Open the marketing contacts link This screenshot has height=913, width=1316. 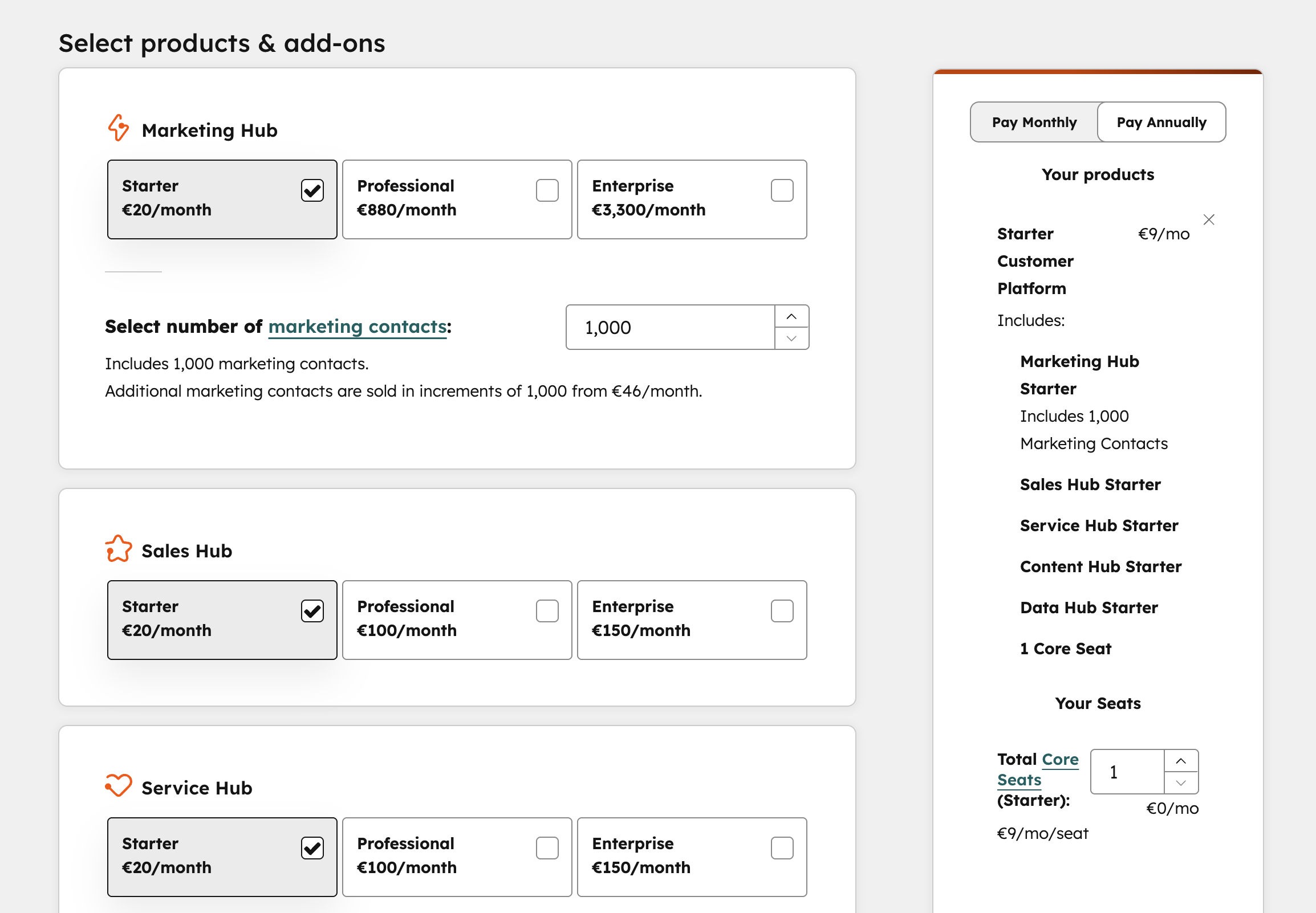pyautogui.click(x=357, y=327)
